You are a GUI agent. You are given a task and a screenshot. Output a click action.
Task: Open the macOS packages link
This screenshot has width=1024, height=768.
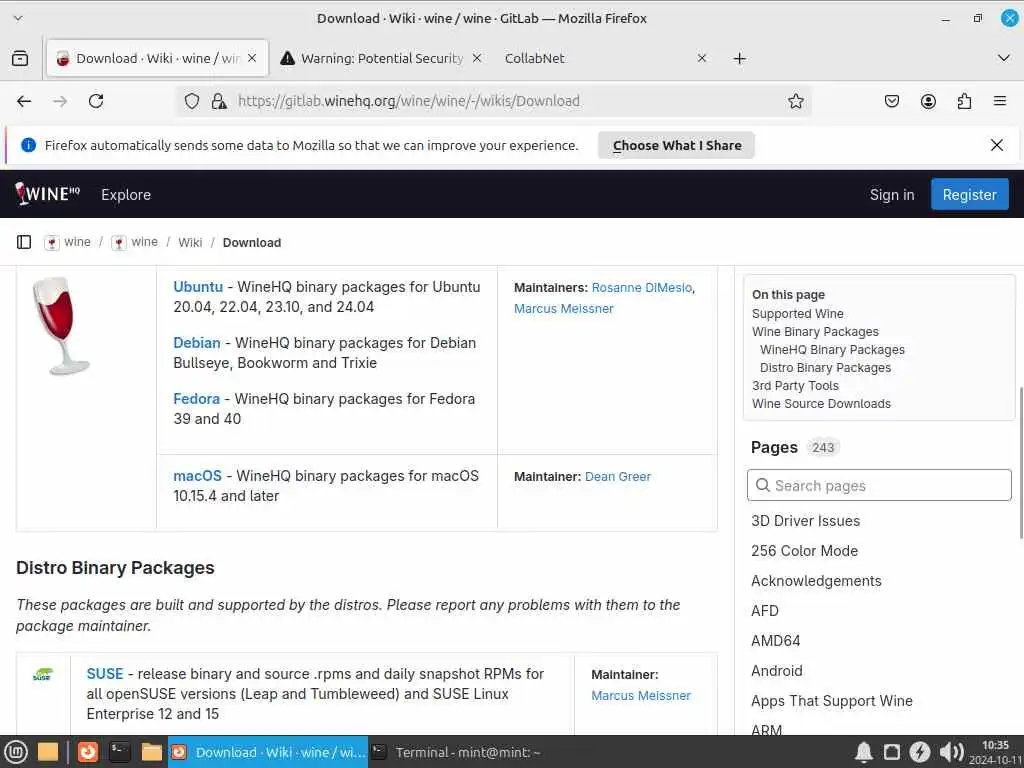click(x=197, y=476)
